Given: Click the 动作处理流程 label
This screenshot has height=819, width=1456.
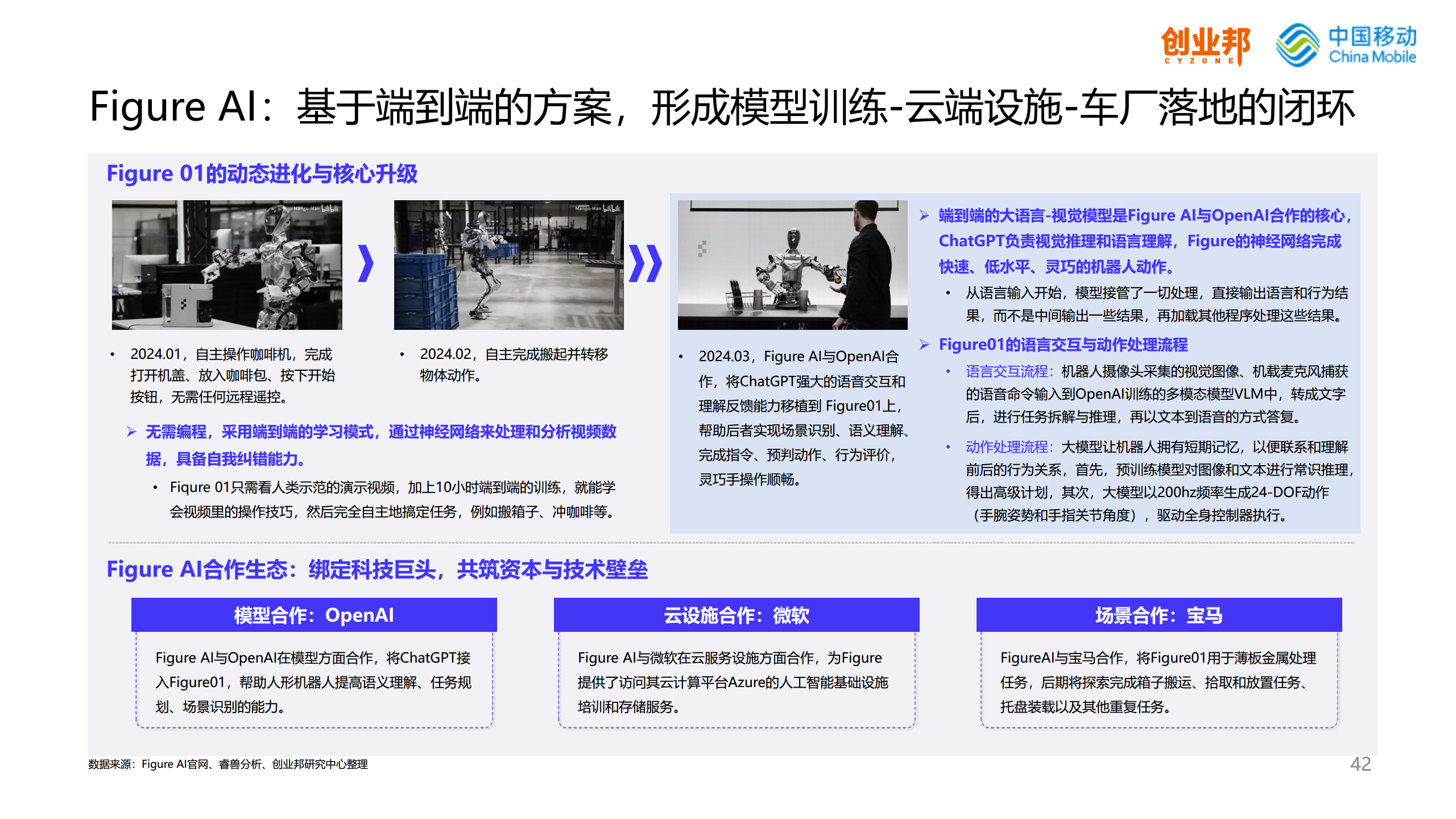Looking at the screenshot, I should (1010, 447).
